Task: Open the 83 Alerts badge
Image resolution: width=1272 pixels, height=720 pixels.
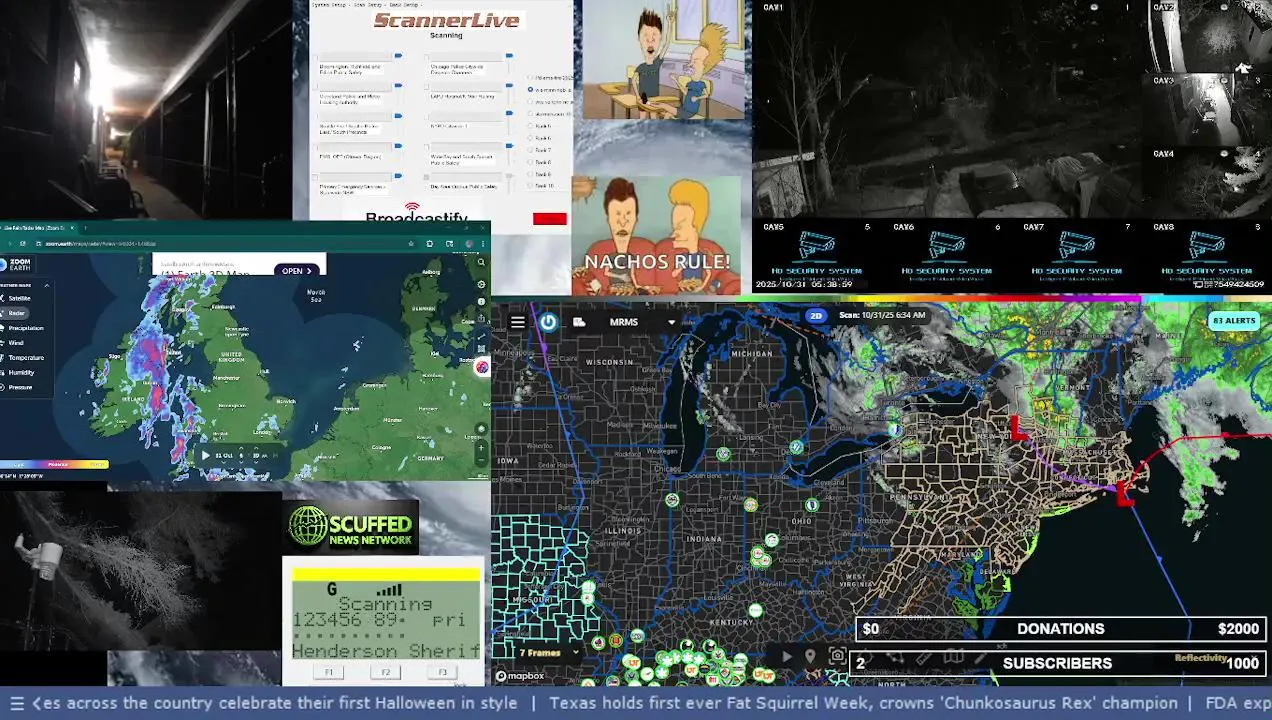Action: pos(1233,321)
